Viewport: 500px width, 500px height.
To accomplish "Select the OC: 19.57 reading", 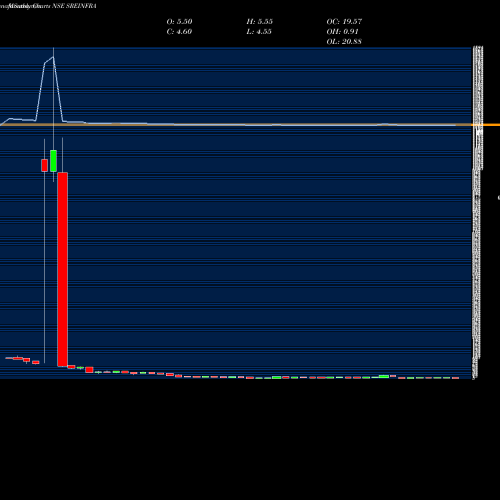I will 344,22.
